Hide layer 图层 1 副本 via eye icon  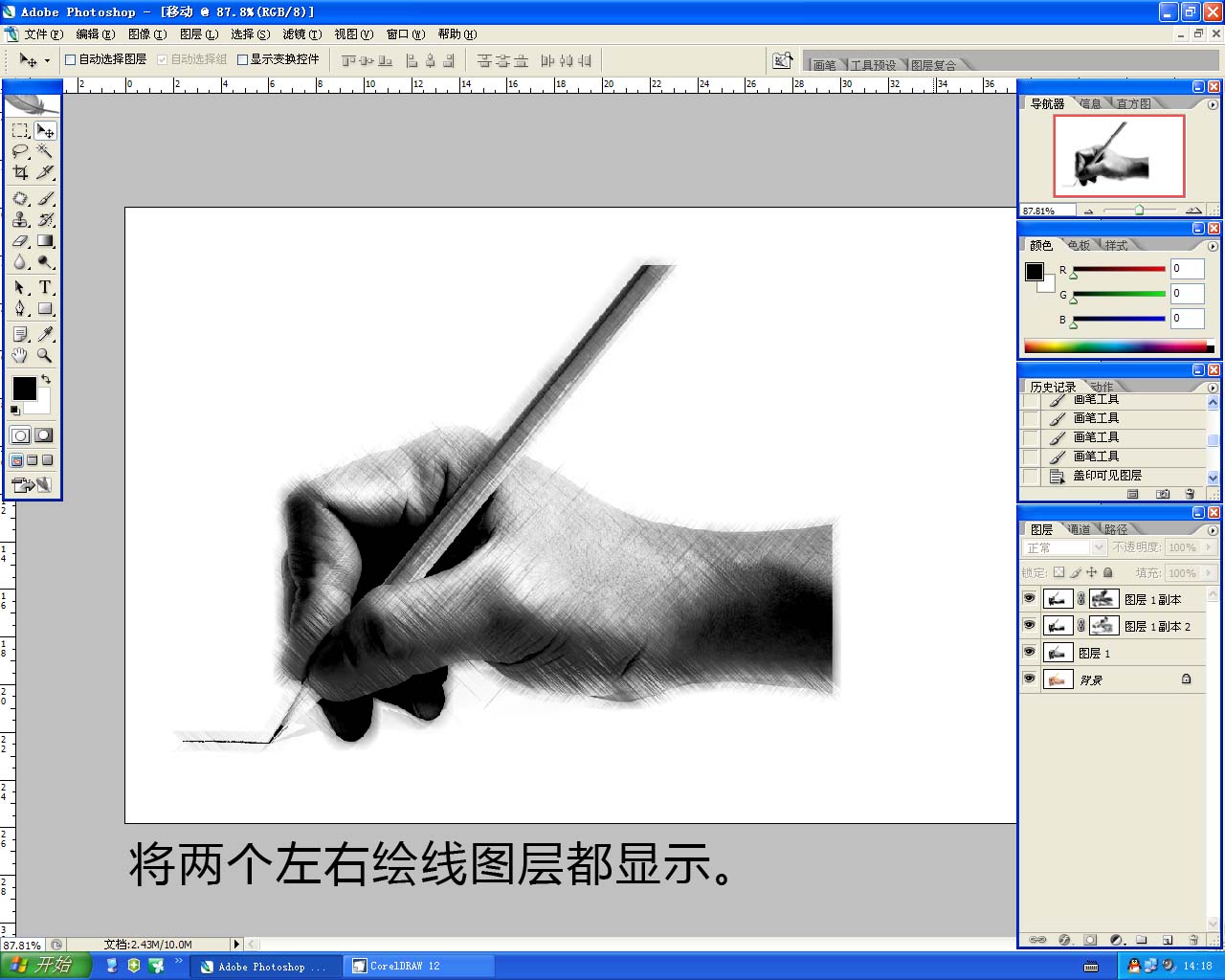[x=1030, y=598]
